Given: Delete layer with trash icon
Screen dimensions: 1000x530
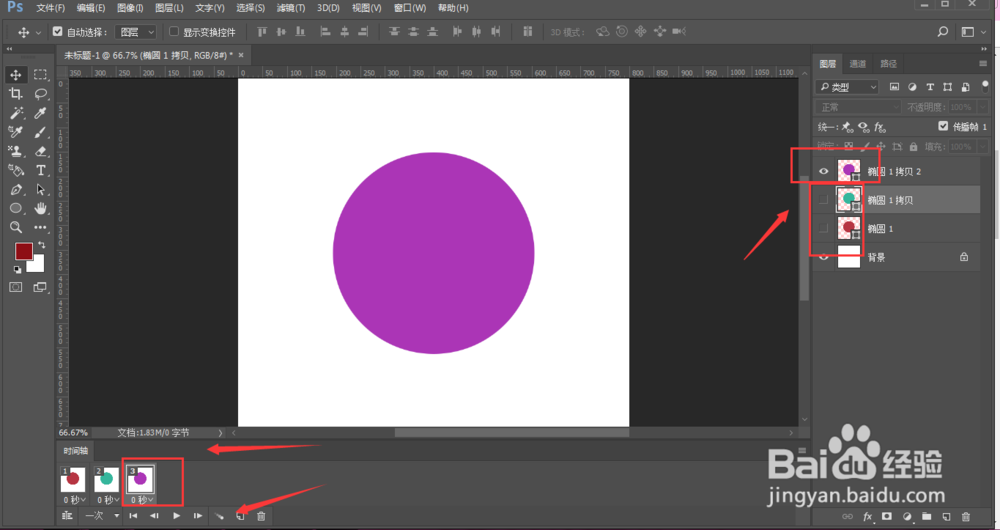Looking at the screenshot, I should click(x=966, y=517).
